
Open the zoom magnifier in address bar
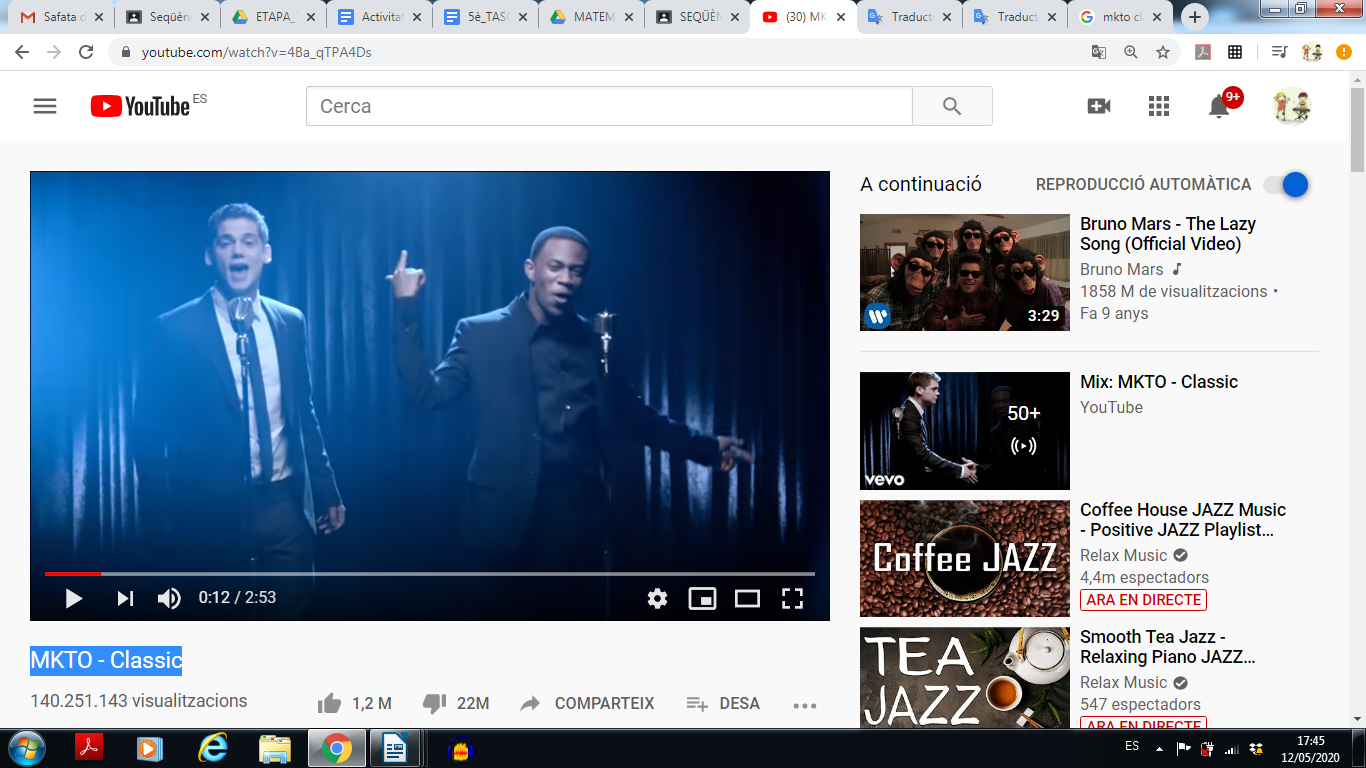pos(1131,52)
